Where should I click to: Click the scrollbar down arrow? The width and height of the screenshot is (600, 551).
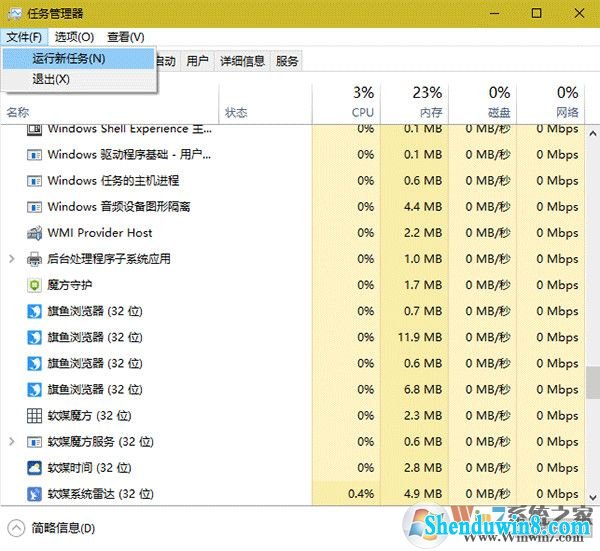pos(593,497)
